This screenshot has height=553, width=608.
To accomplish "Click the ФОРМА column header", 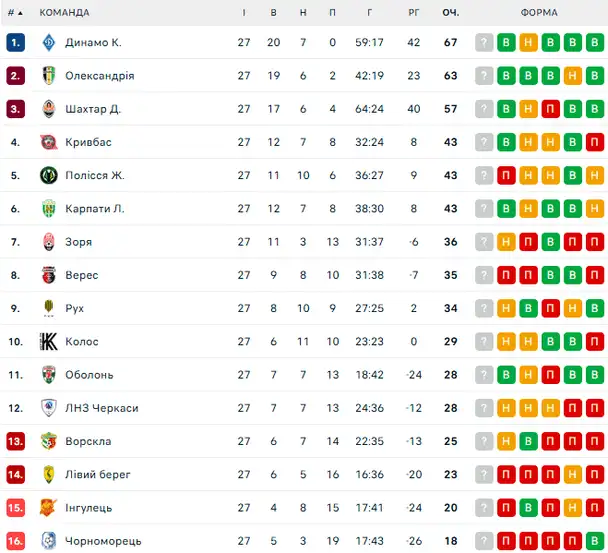I will pyautogui.click(x=539, y=12).
